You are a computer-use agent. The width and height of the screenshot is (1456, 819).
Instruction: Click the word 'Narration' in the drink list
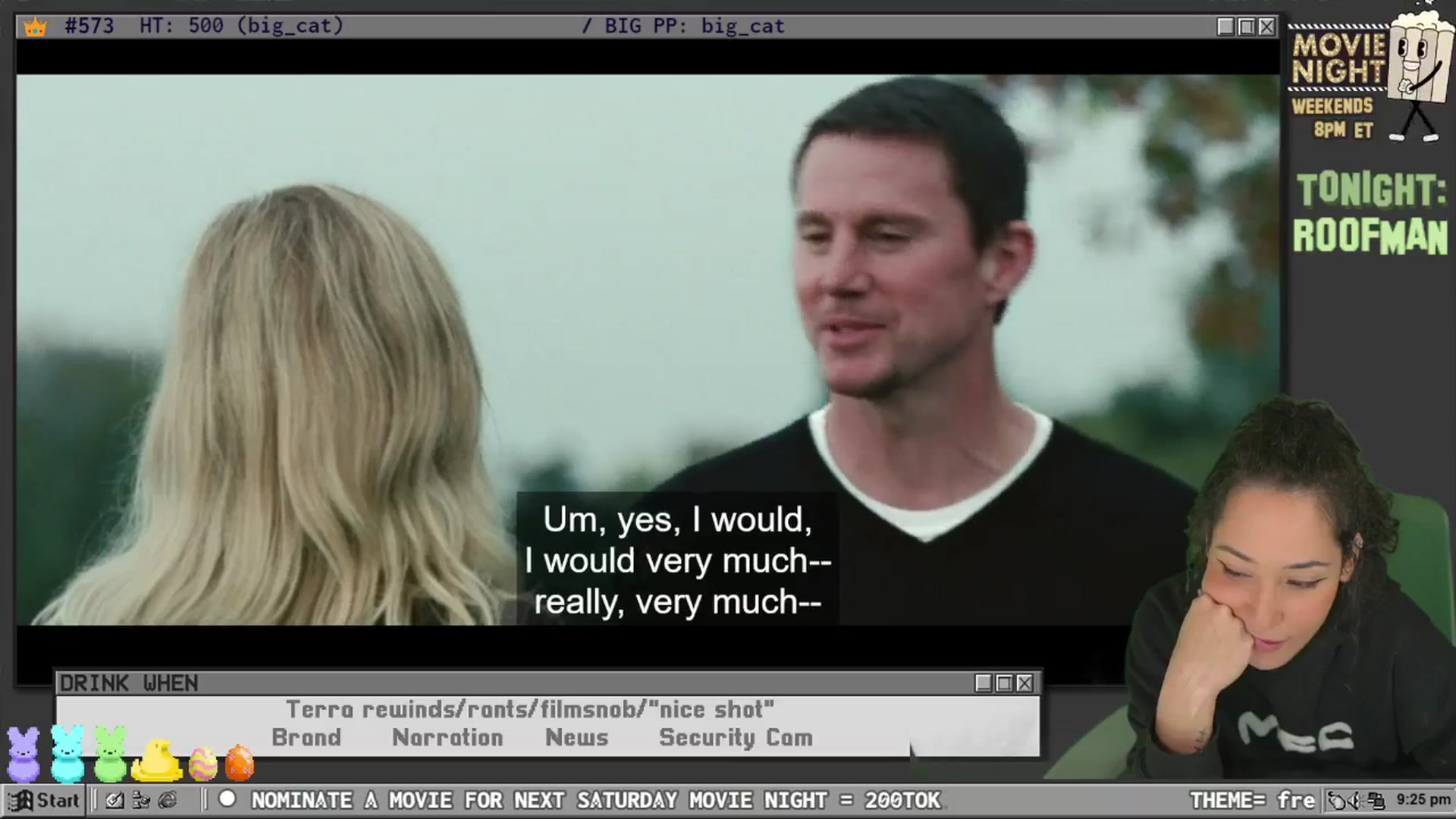tap(447, 738)
